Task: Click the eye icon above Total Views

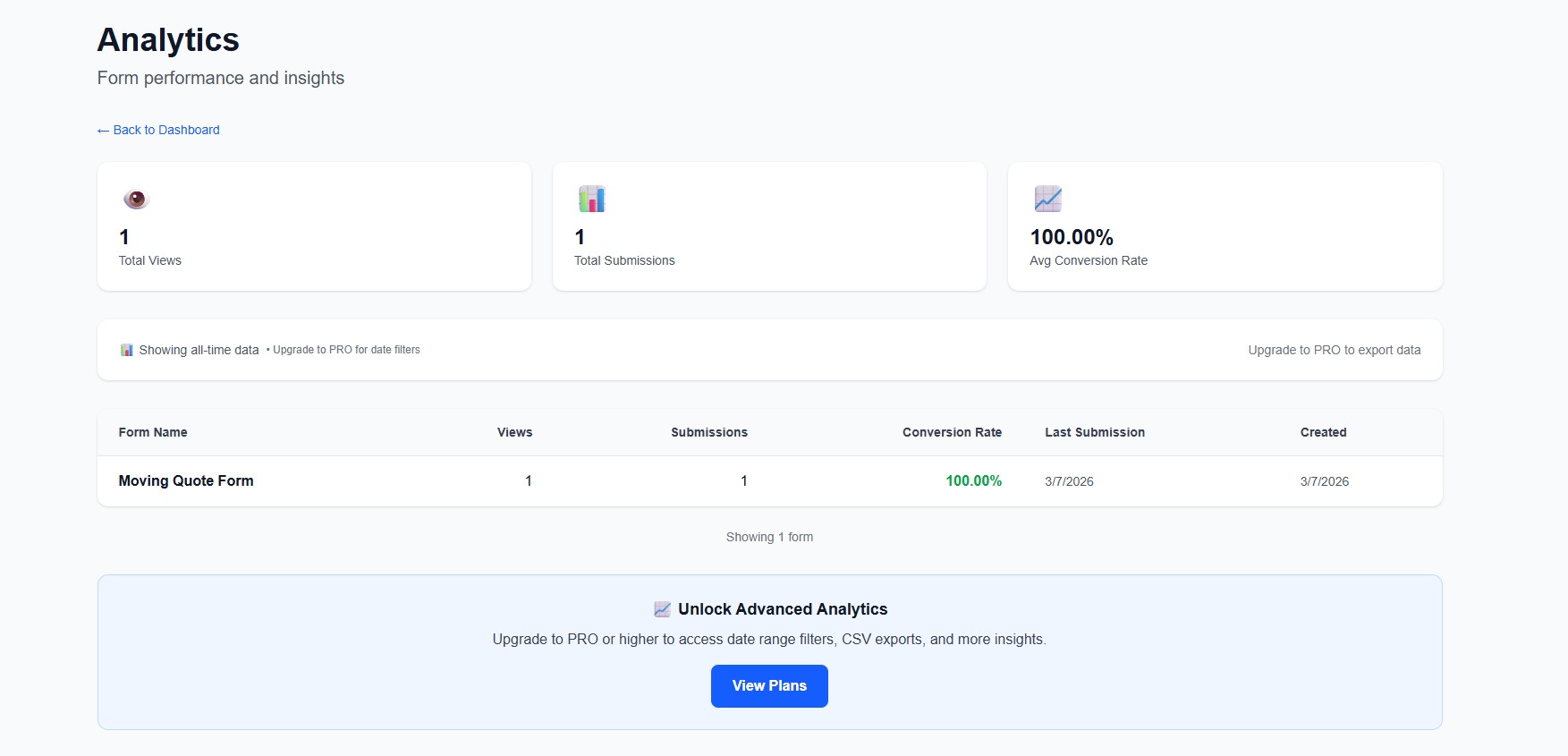Action: click(136, 199)
